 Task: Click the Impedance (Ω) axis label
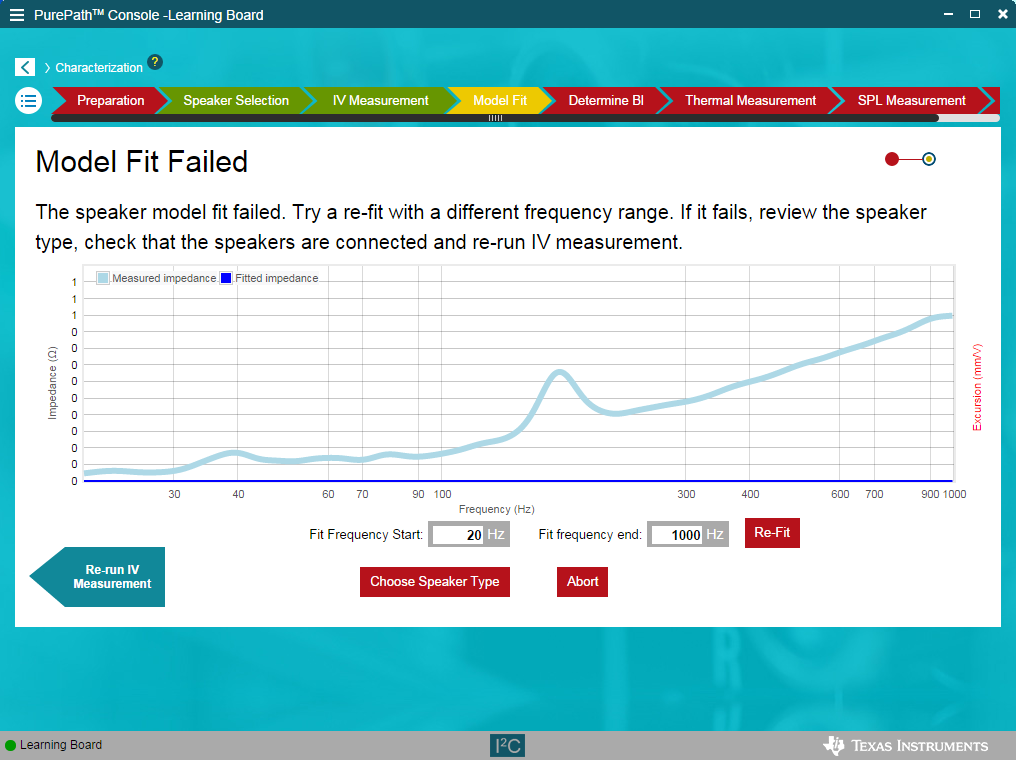[52, 382]
